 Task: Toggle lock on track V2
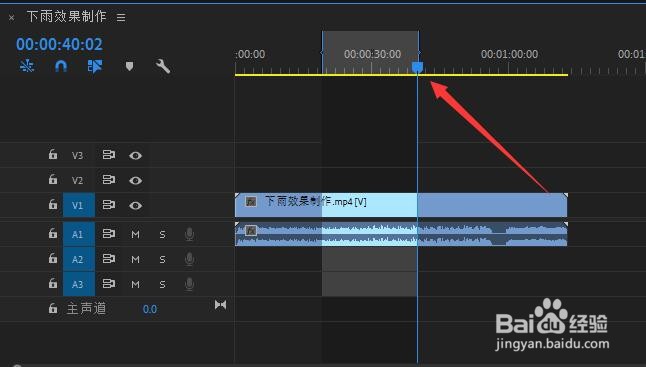pyautogui.click(x=53, y=180)
